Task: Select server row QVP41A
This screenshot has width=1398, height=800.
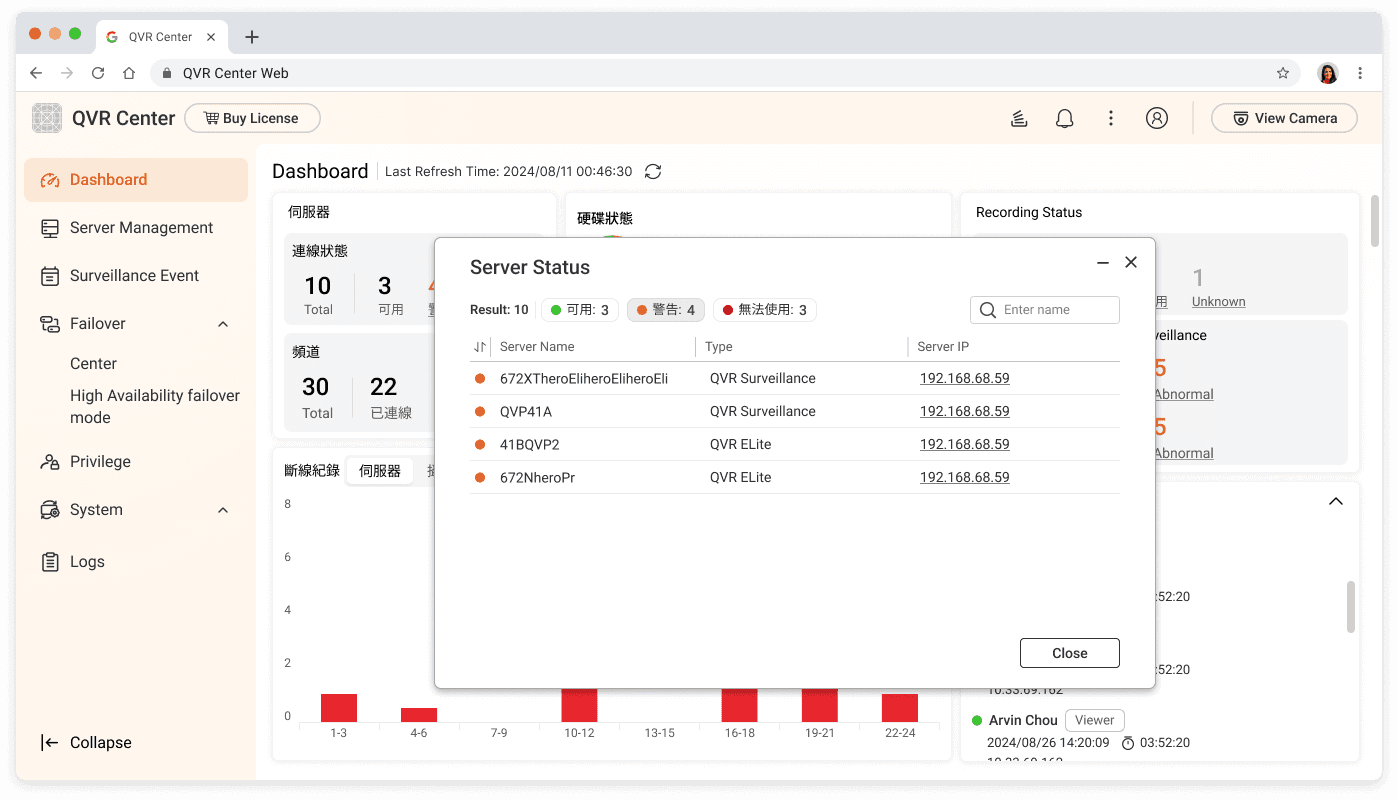Action: click(x=795, y=412)
